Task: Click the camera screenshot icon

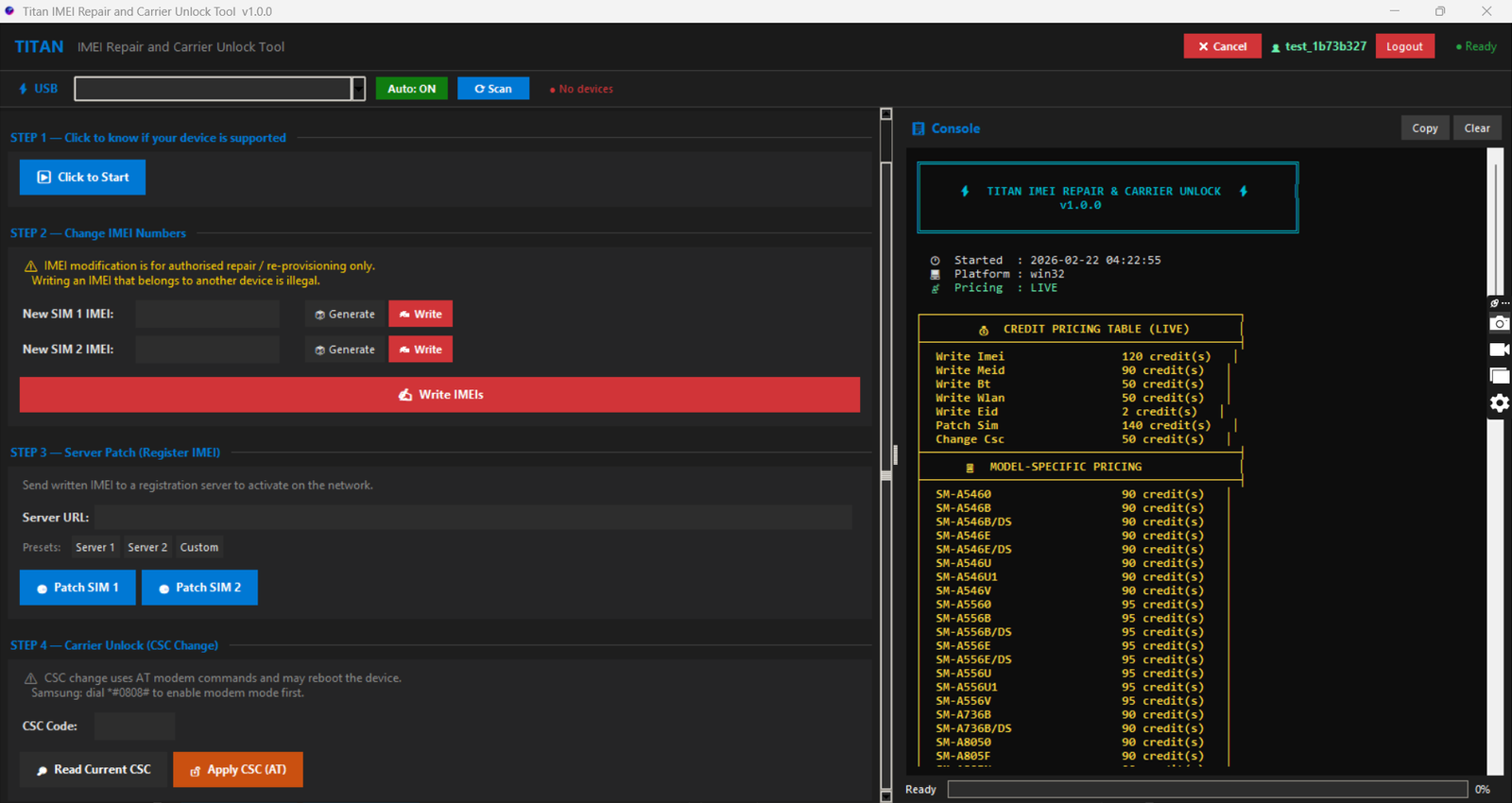Action: point(1499,324)
